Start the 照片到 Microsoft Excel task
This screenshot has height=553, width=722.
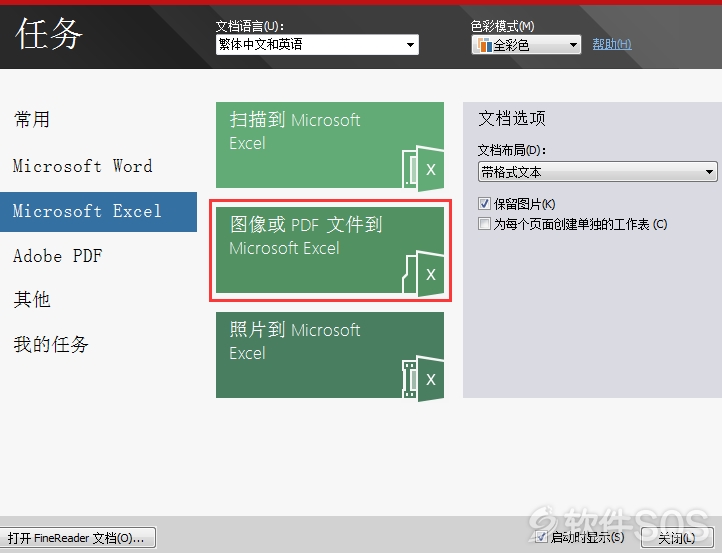330,355
